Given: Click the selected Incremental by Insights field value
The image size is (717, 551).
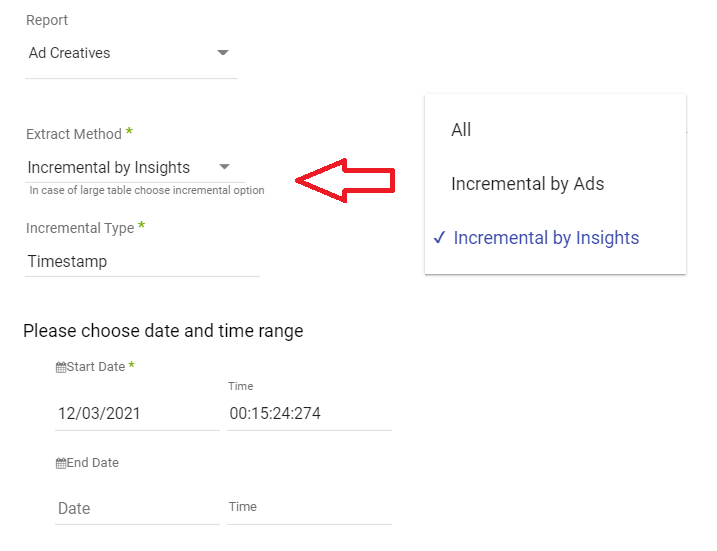Looking at the screenshot, I should [x=108, y=167].
